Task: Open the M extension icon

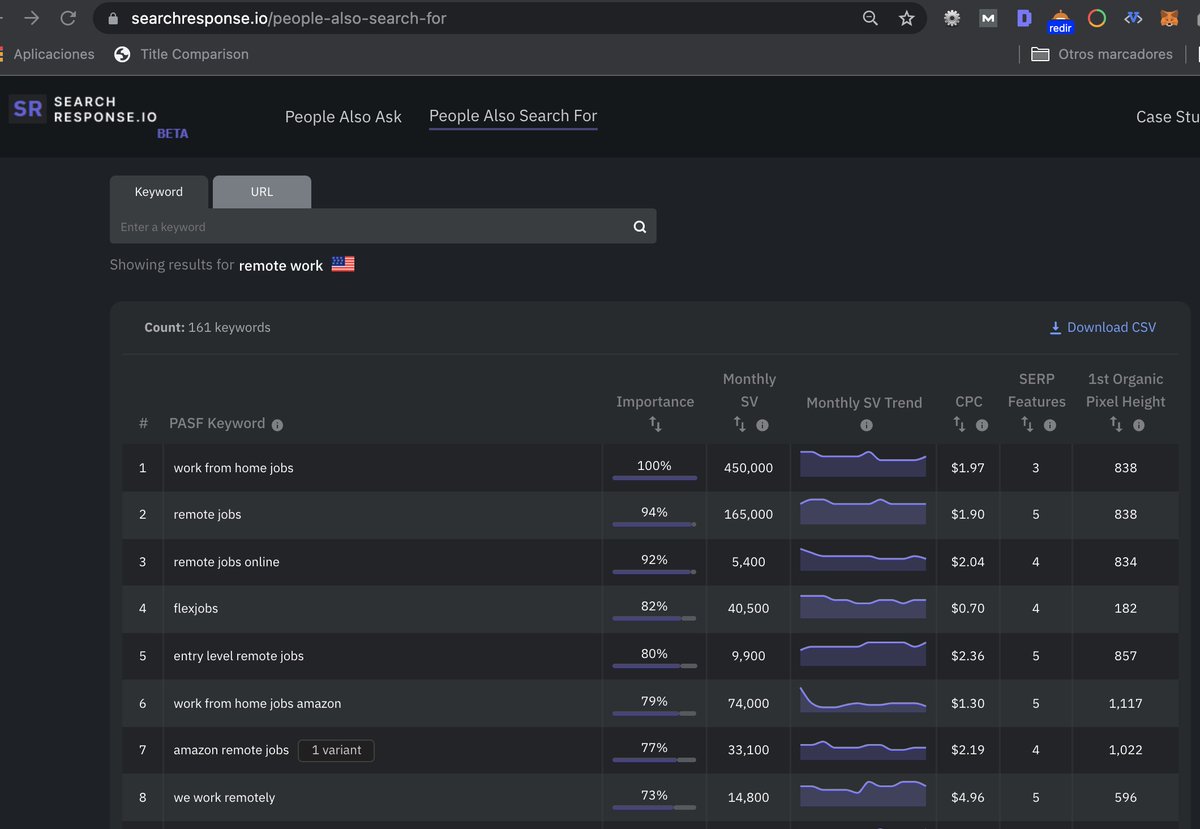Action: 988,18
